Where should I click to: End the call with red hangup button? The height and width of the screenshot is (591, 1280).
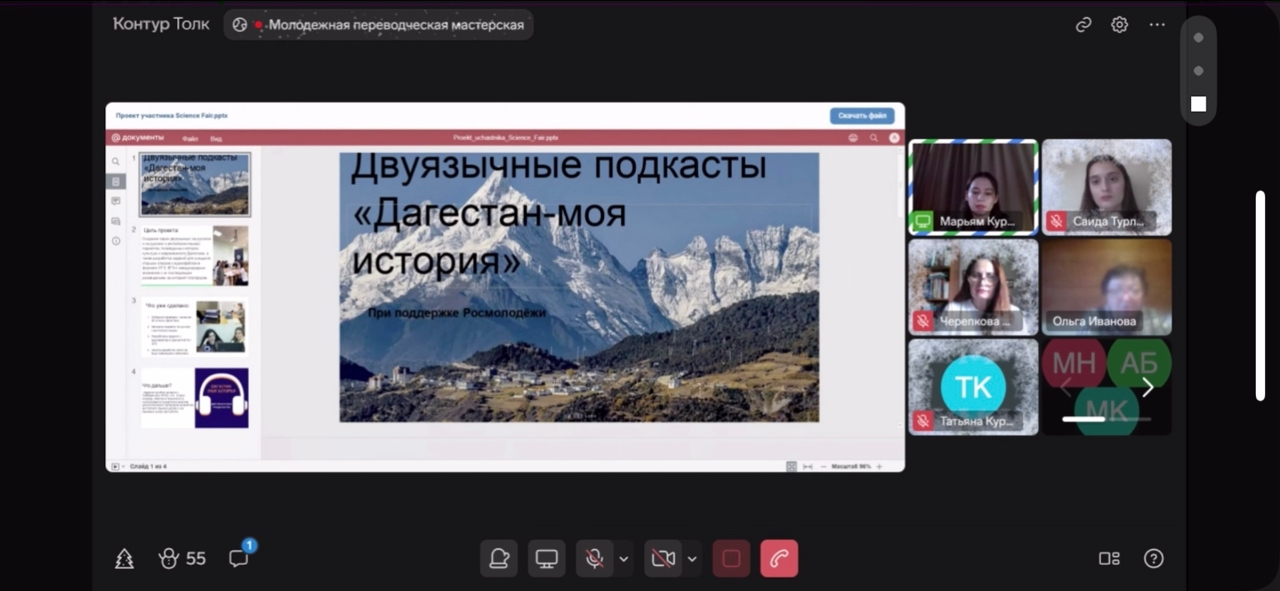[779, 558]
